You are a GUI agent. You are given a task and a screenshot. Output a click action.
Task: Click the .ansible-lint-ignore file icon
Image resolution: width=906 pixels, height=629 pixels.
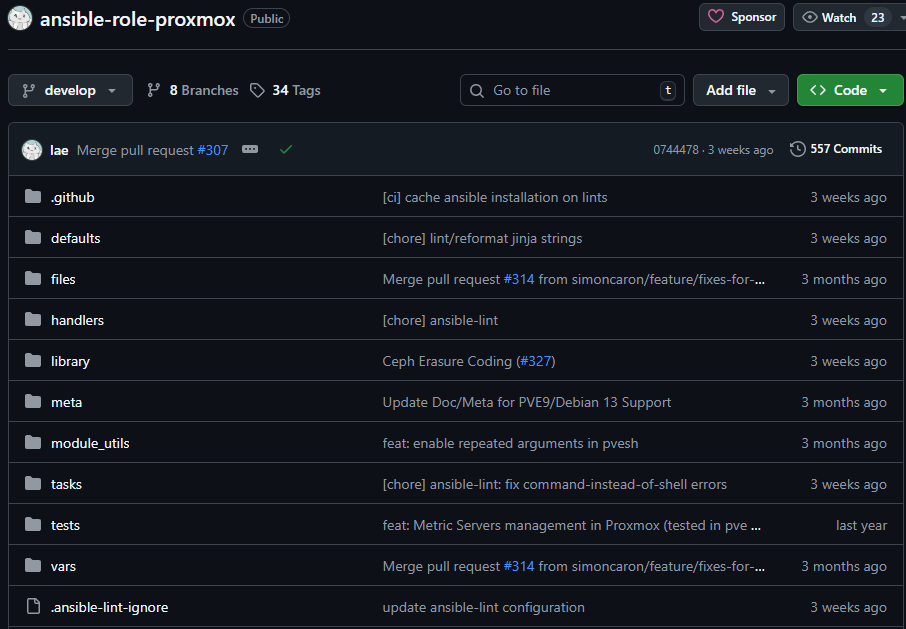tap(33, 607)
